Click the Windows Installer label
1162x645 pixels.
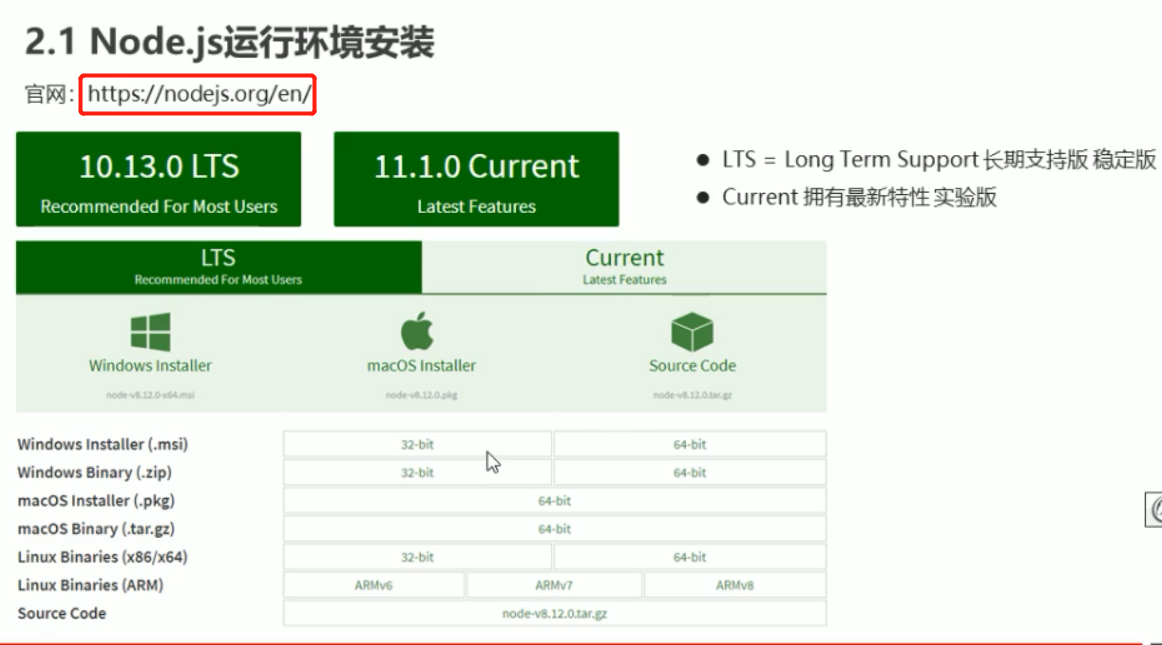point(150,366)
